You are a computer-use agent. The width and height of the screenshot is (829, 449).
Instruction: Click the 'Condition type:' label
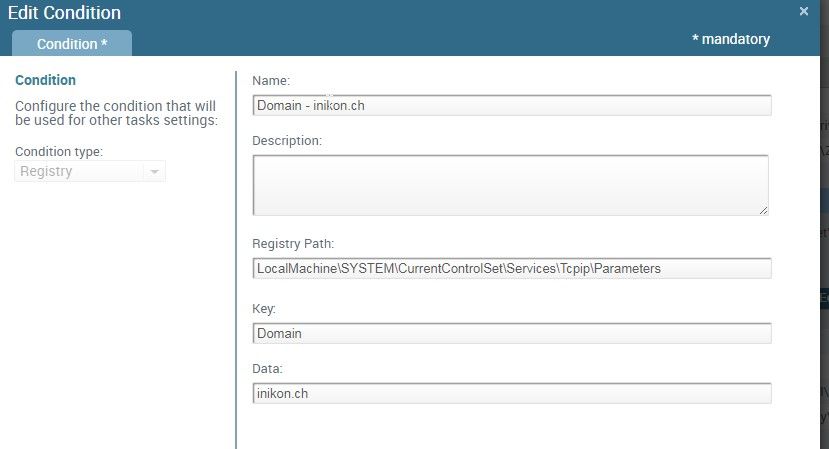[59, 152]
